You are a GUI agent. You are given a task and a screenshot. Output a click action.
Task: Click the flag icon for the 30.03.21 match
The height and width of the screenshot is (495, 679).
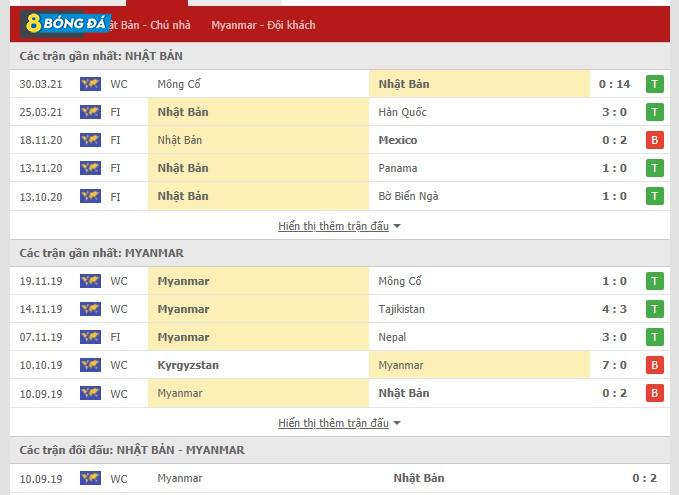(90, 84)
